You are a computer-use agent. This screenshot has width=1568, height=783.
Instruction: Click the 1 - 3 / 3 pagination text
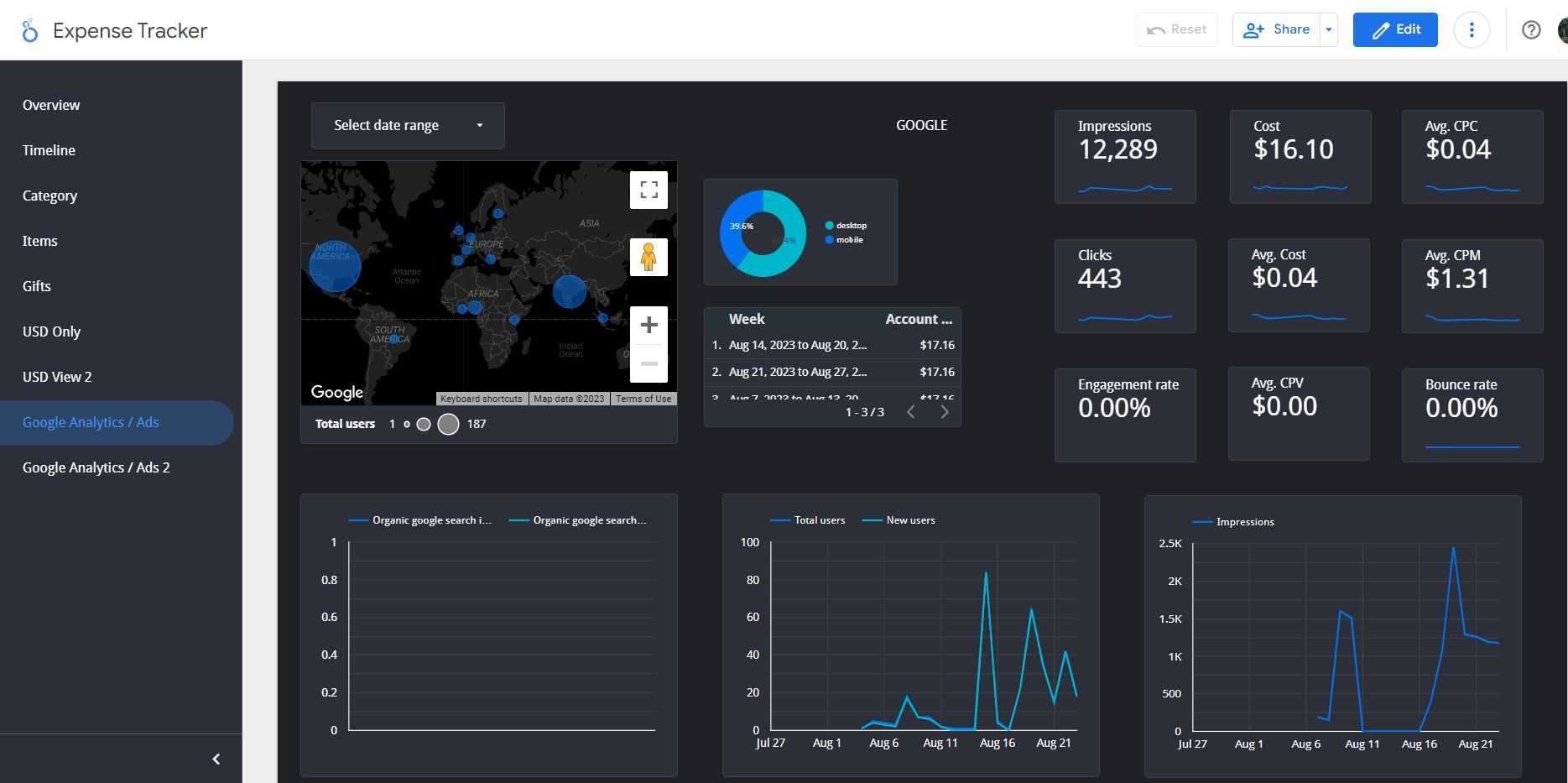point(865,412)
